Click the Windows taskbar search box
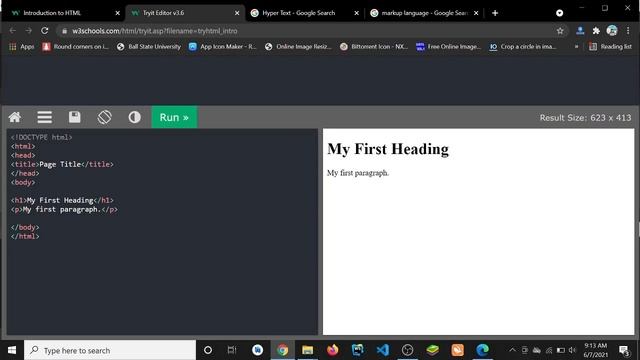This screenshot has width=640, height=360. (x=110, y=350)
